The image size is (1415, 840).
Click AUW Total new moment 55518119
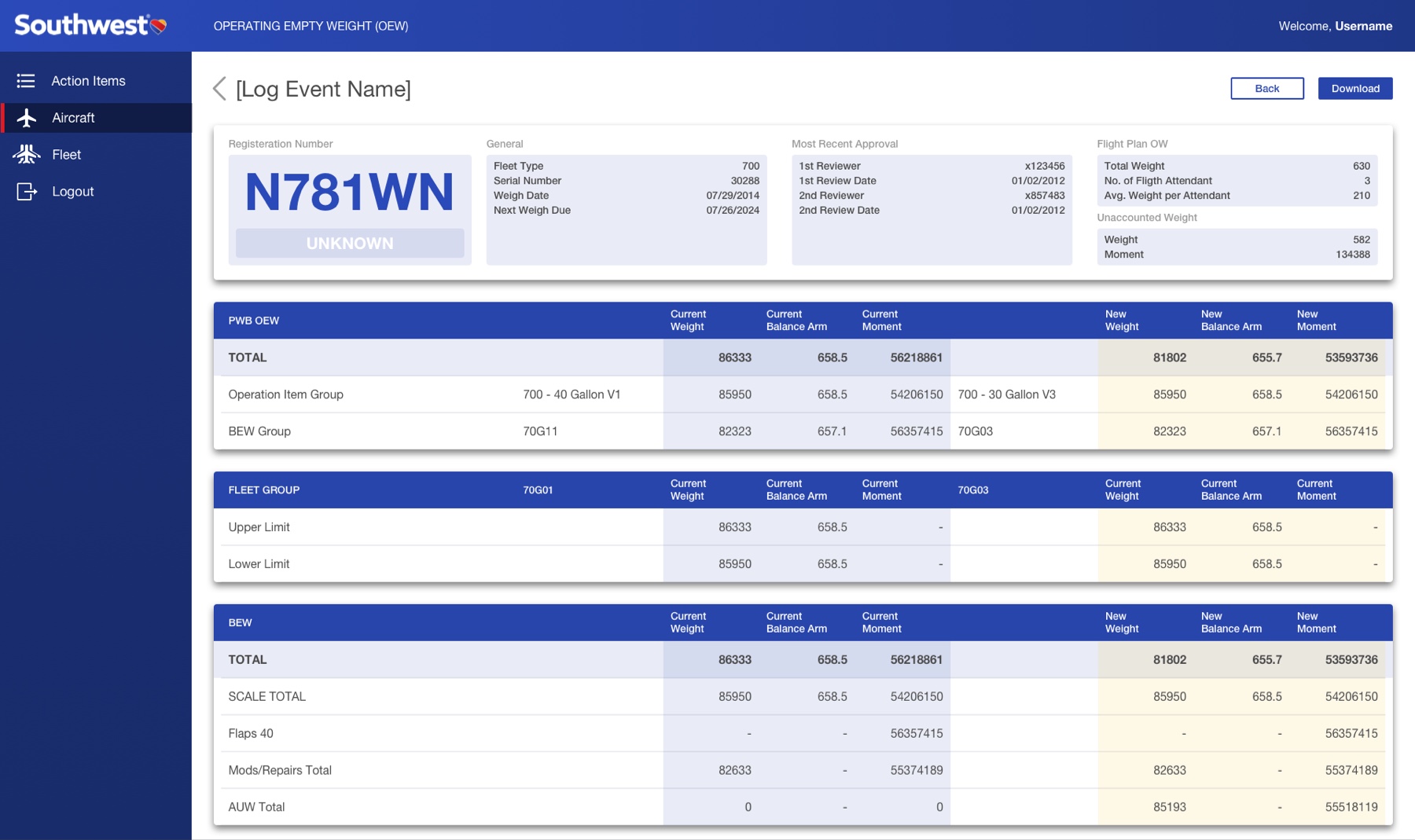1351,808
